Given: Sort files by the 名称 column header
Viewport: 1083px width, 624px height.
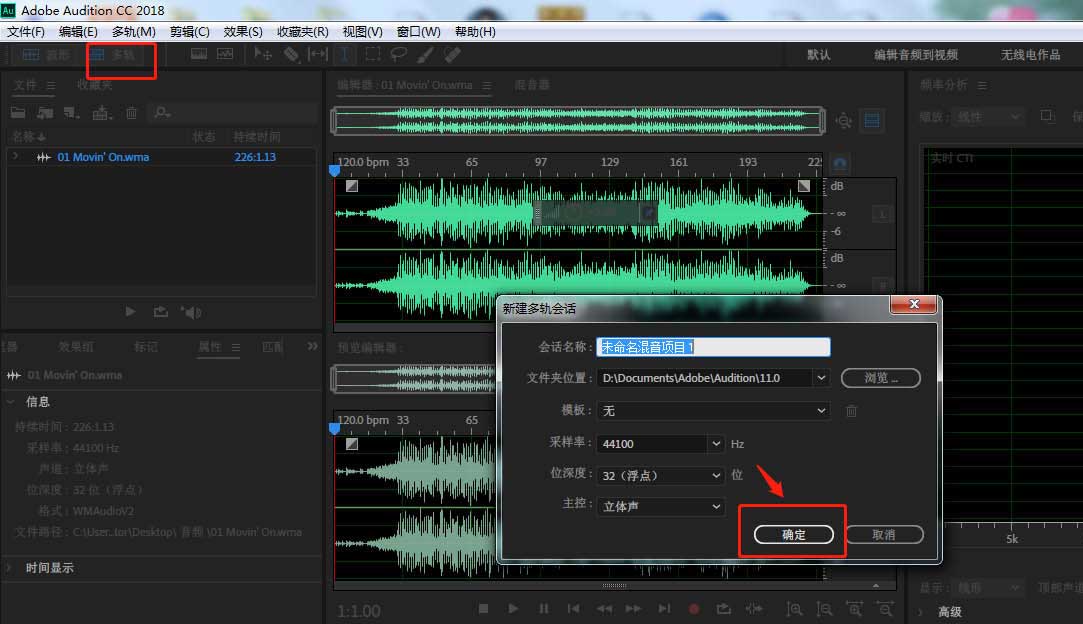Looking at the screenshot, I should point(28,136).
